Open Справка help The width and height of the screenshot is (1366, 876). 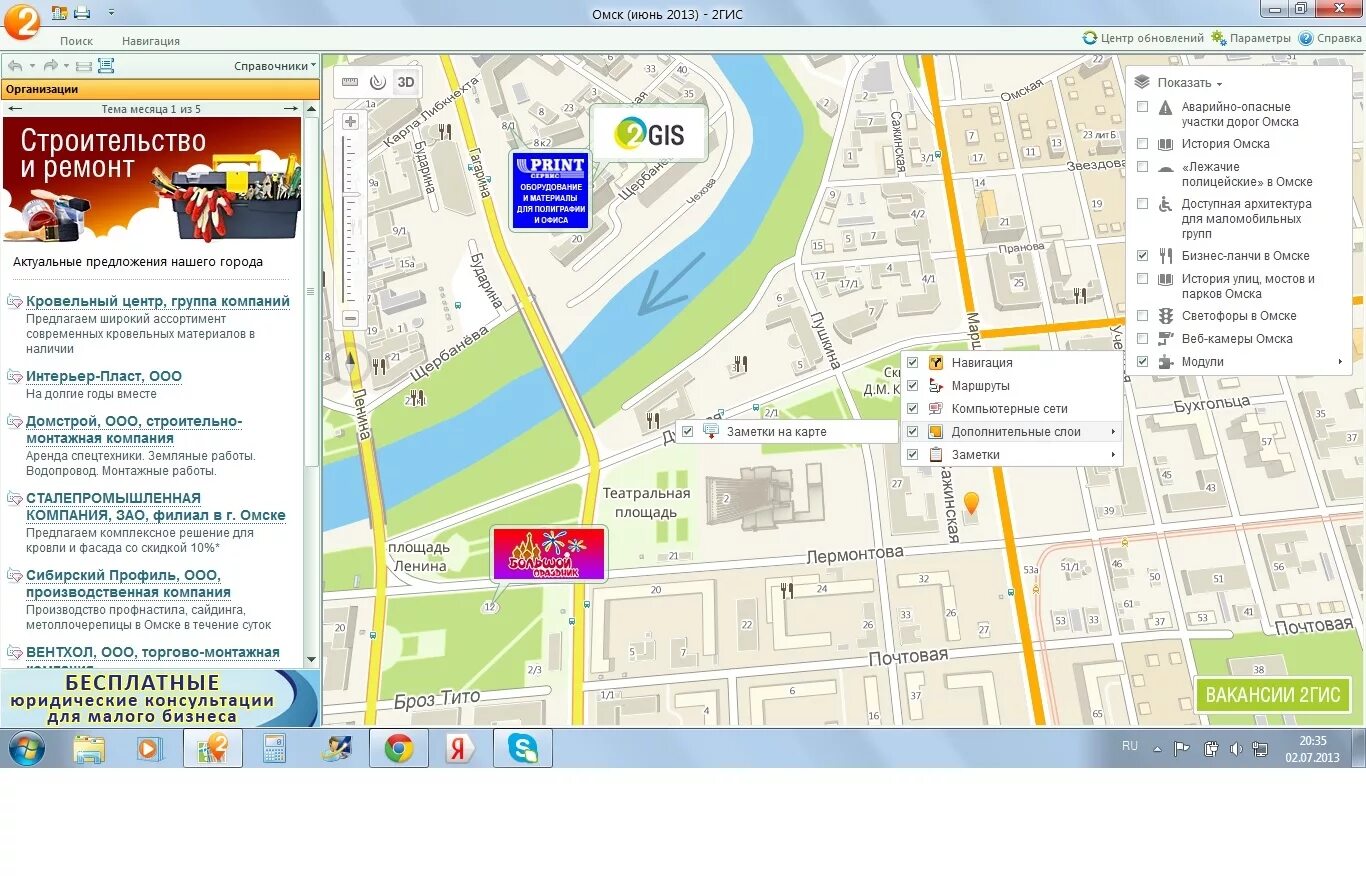(1330, 38)
